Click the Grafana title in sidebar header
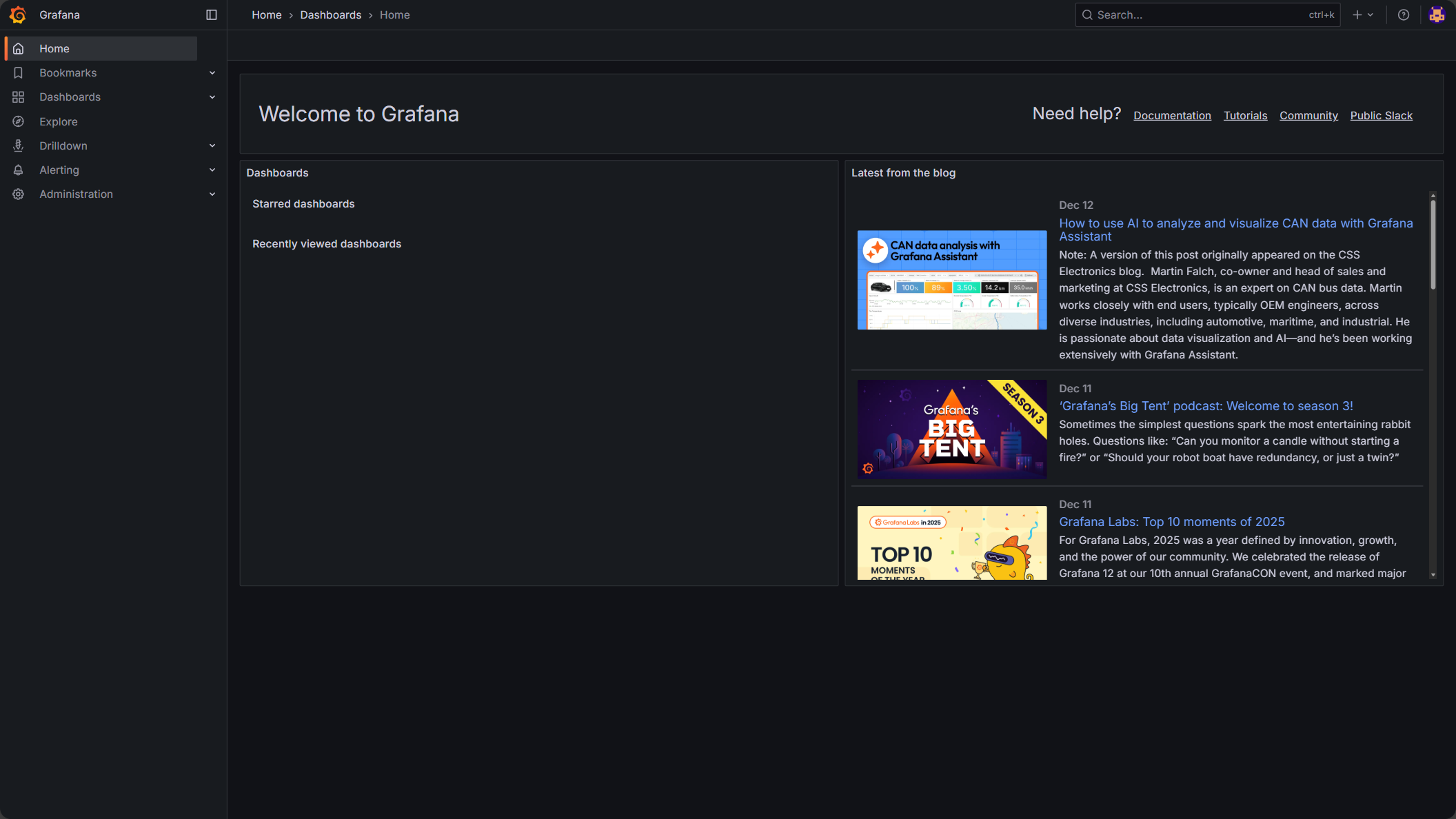The height and width of the screenshot is (819, 1456). coord(59,14)
